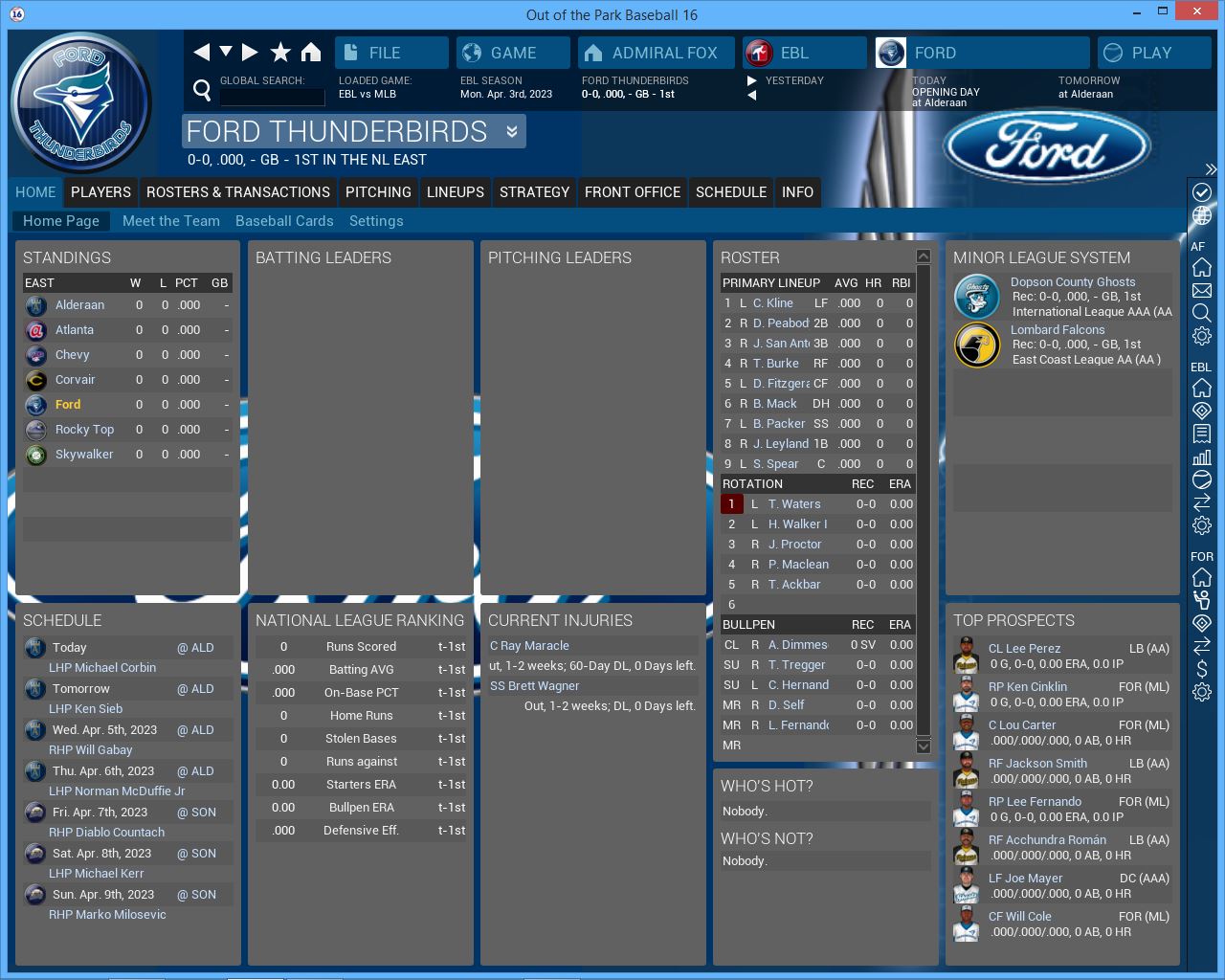Click the diamond icon under the EBL section

tap(1202, 411)
